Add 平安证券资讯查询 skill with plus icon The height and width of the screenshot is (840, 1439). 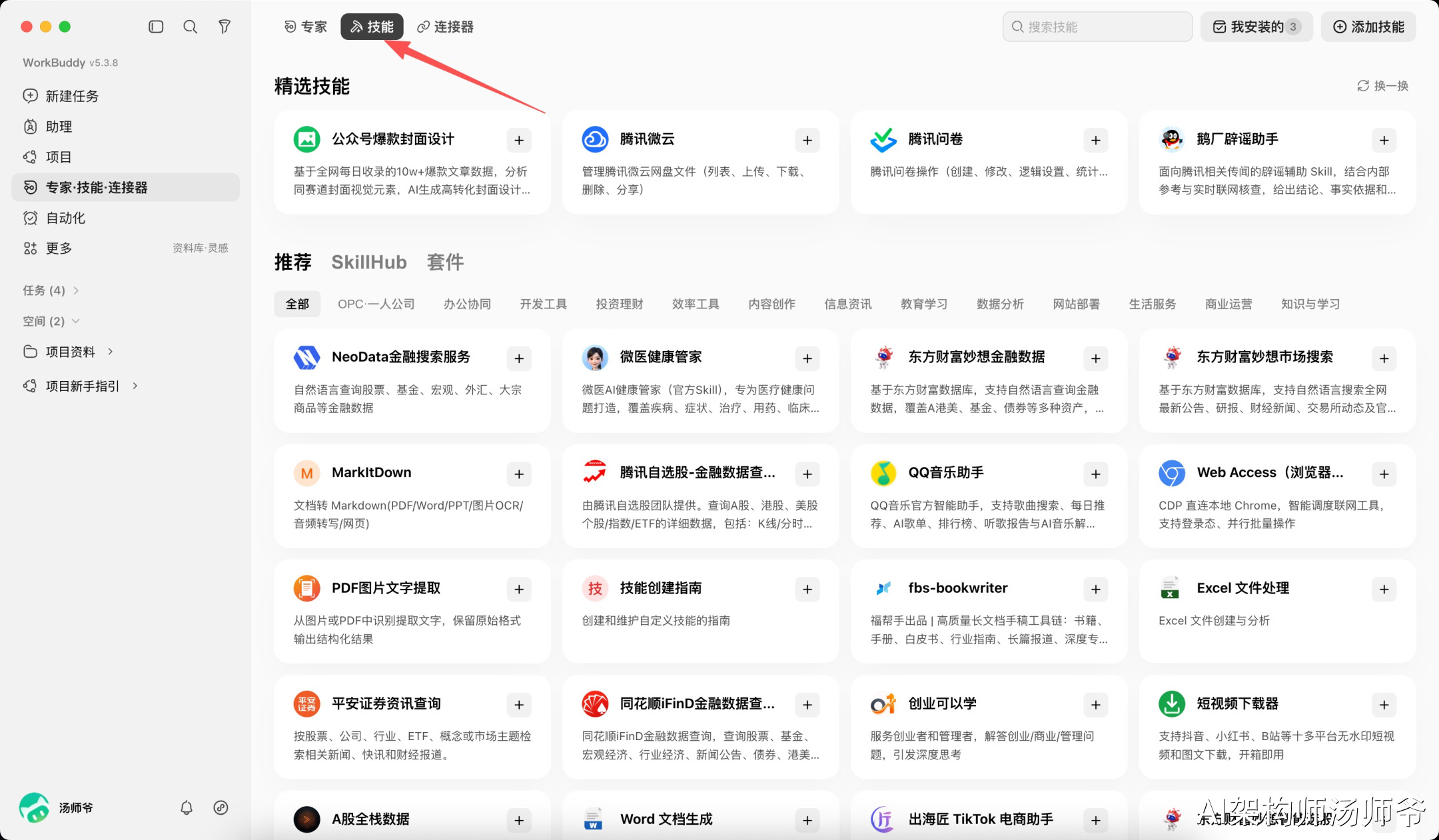click(x=519, y=705)
